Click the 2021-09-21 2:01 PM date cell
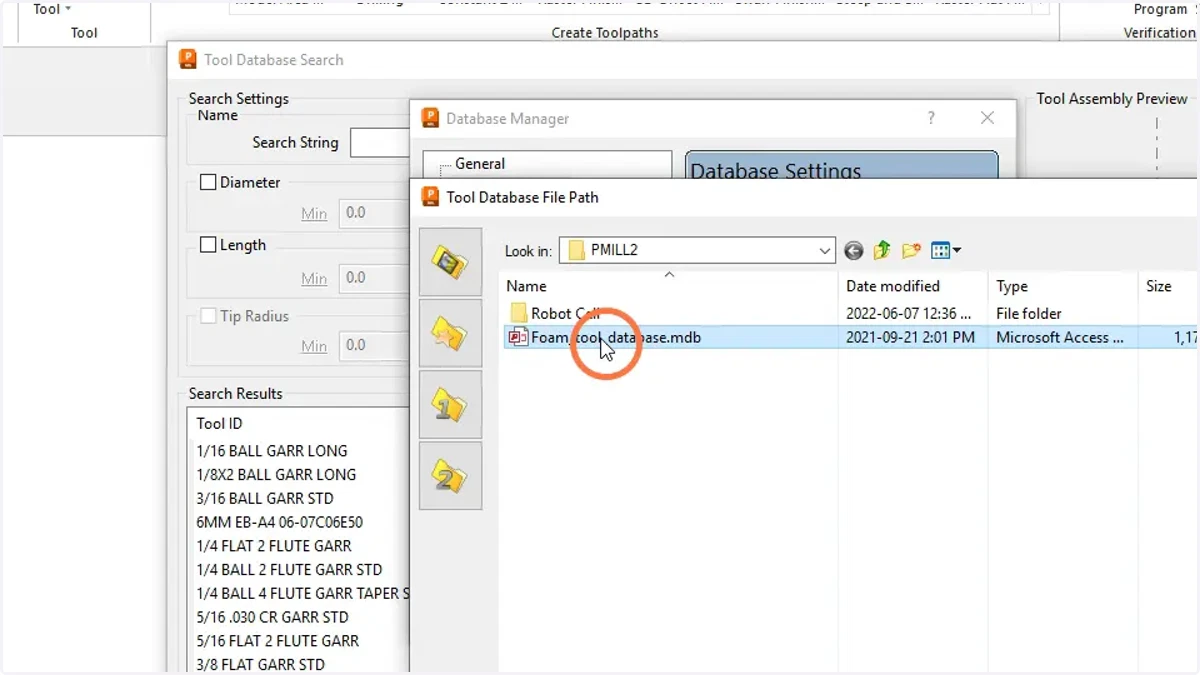 click(910, 338)
